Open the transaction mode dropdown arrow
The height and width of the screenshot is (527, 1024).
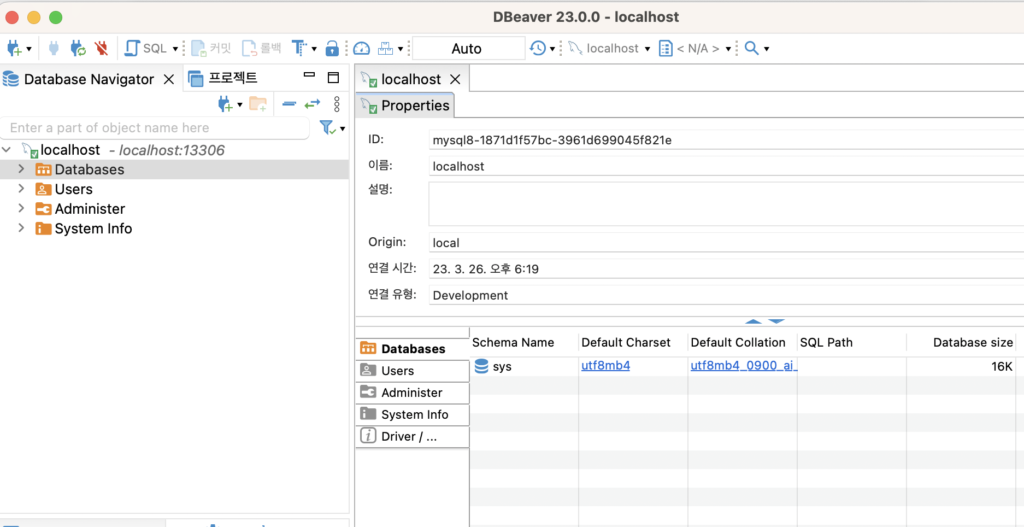click(x=314, y=49)
